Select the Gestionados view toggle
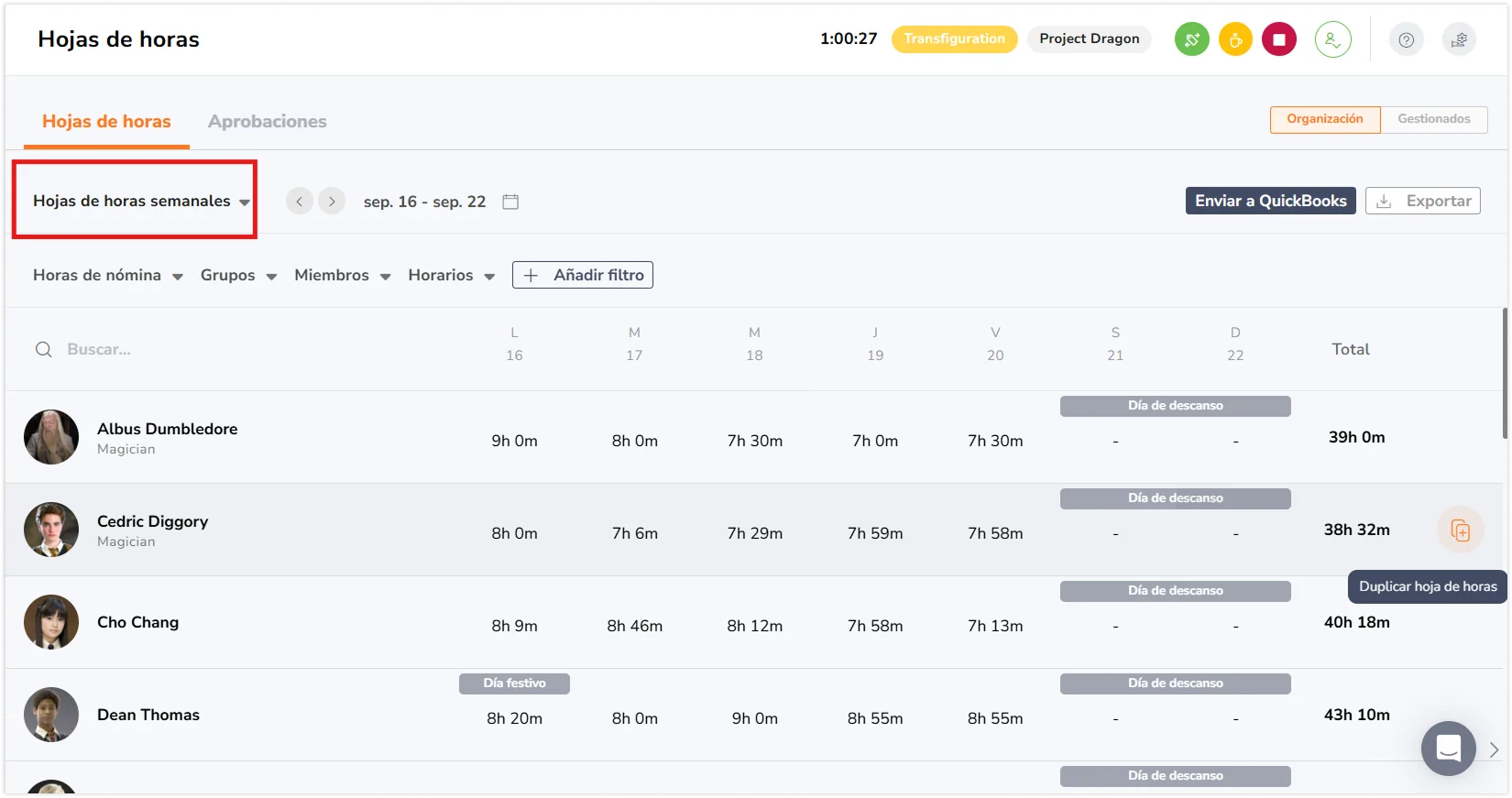 (1434, 119)
